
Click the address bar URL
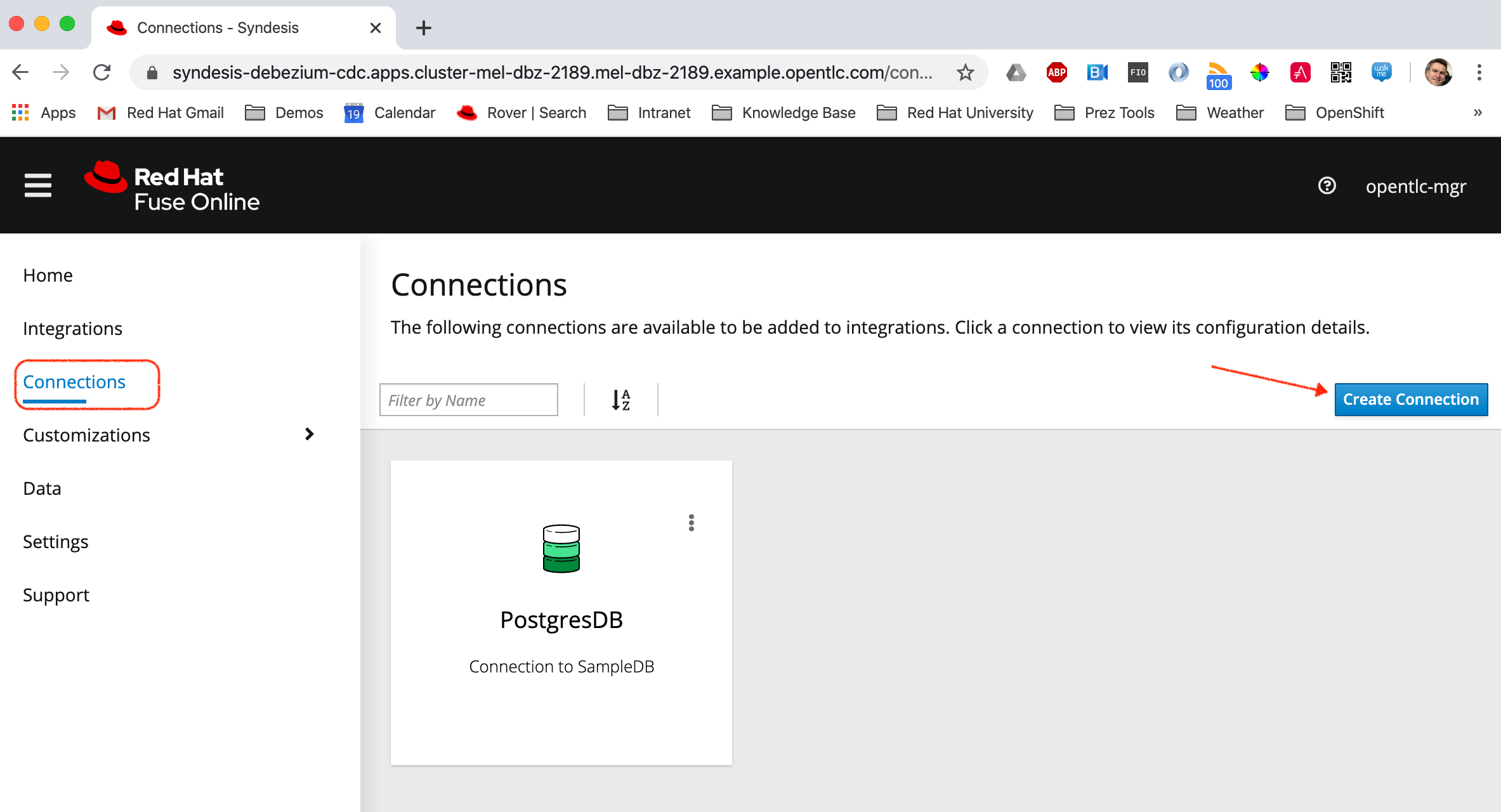[552, 72]
